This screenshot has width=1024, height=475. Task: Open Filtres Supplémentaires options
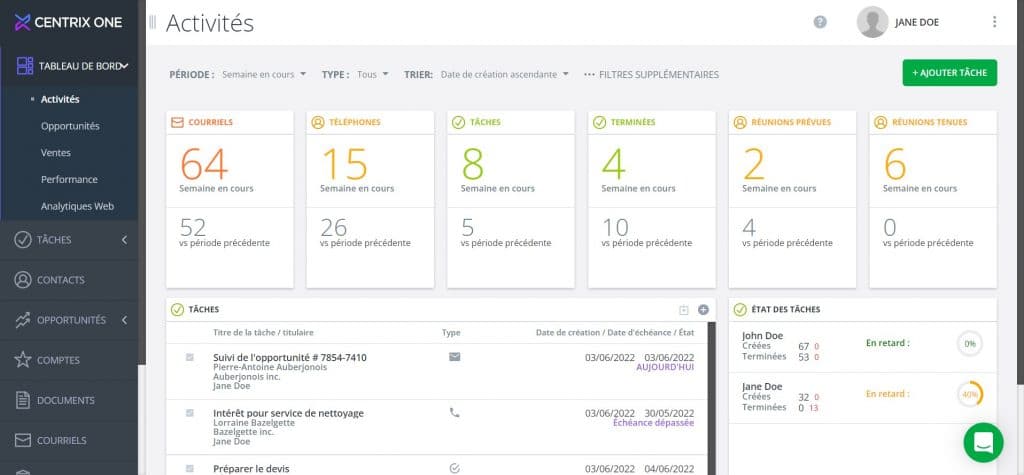651,74
